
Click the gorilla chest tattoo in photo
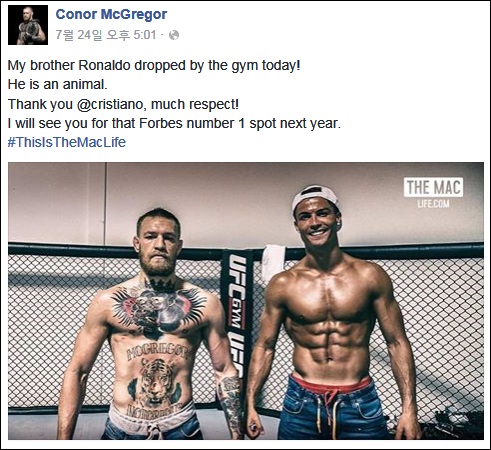[159, 308]
